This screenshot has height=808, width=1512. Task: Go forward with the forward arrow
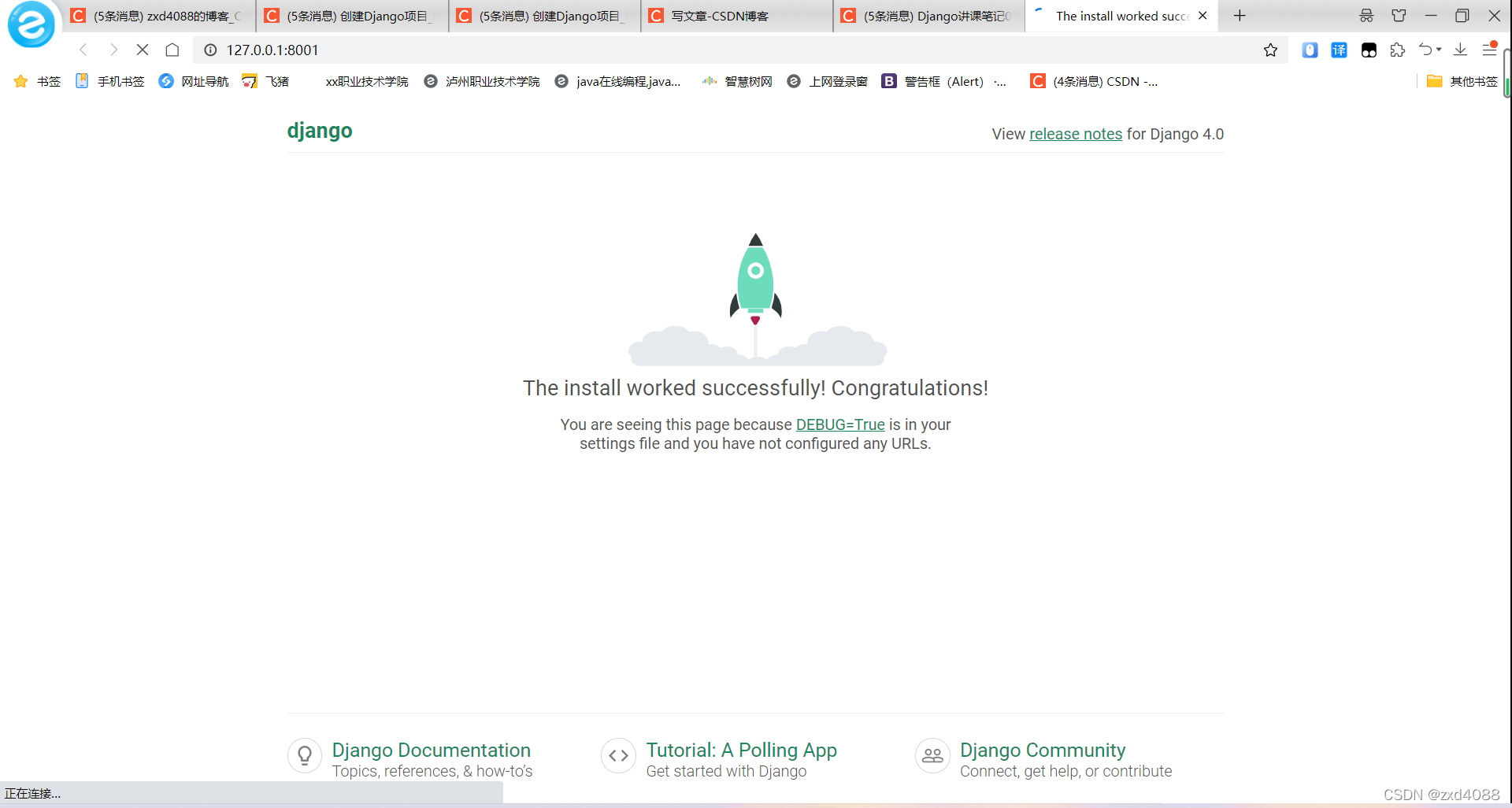point(113,50)
